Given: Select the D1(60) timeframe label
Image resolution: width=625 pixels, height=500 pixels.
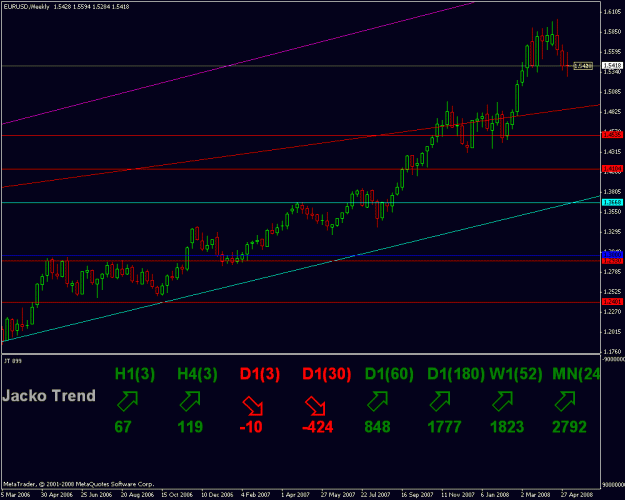Looking at the screenshot, I should [x=389, y=374].
